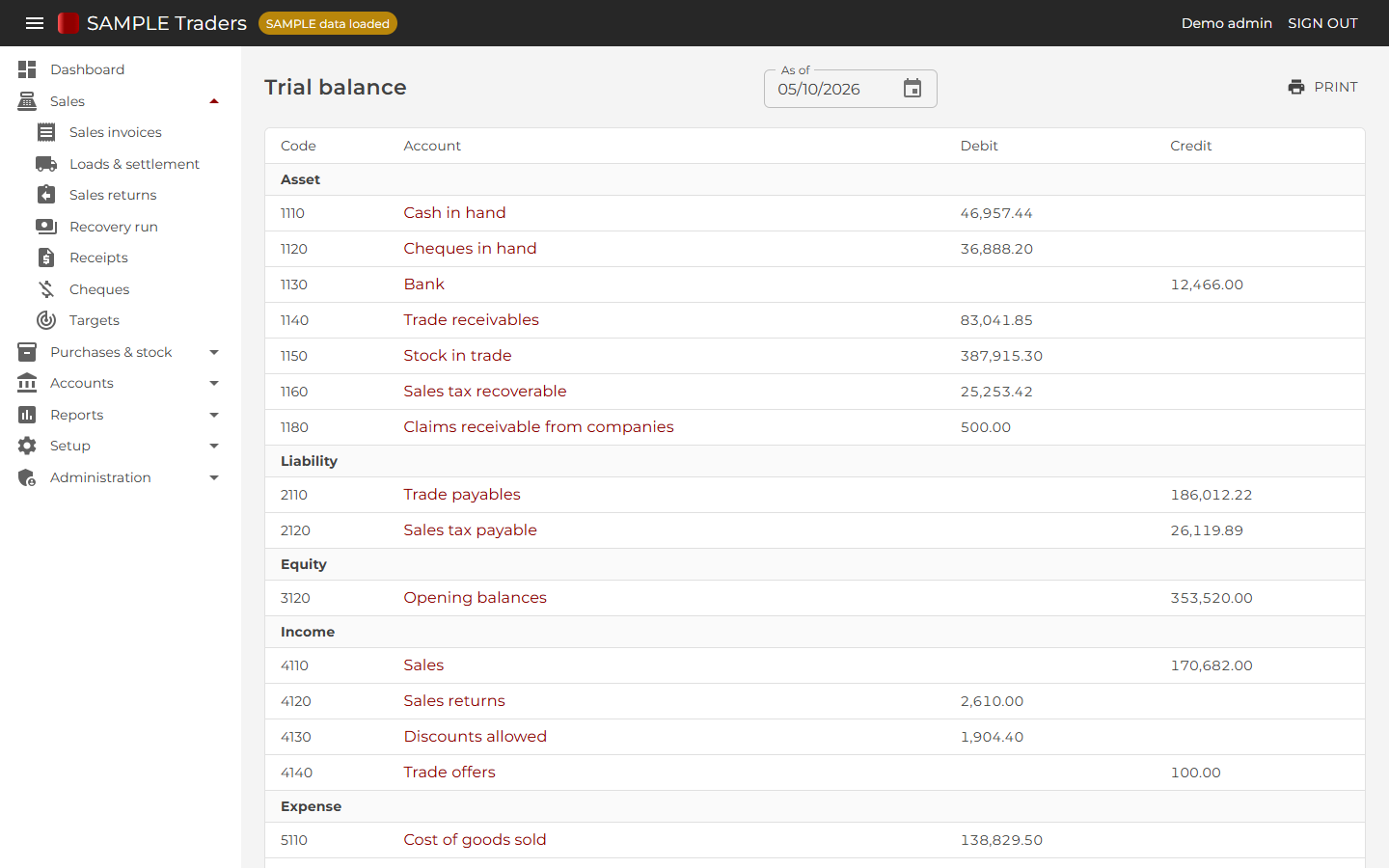Go to Loads & settlement

pos(135,164)
